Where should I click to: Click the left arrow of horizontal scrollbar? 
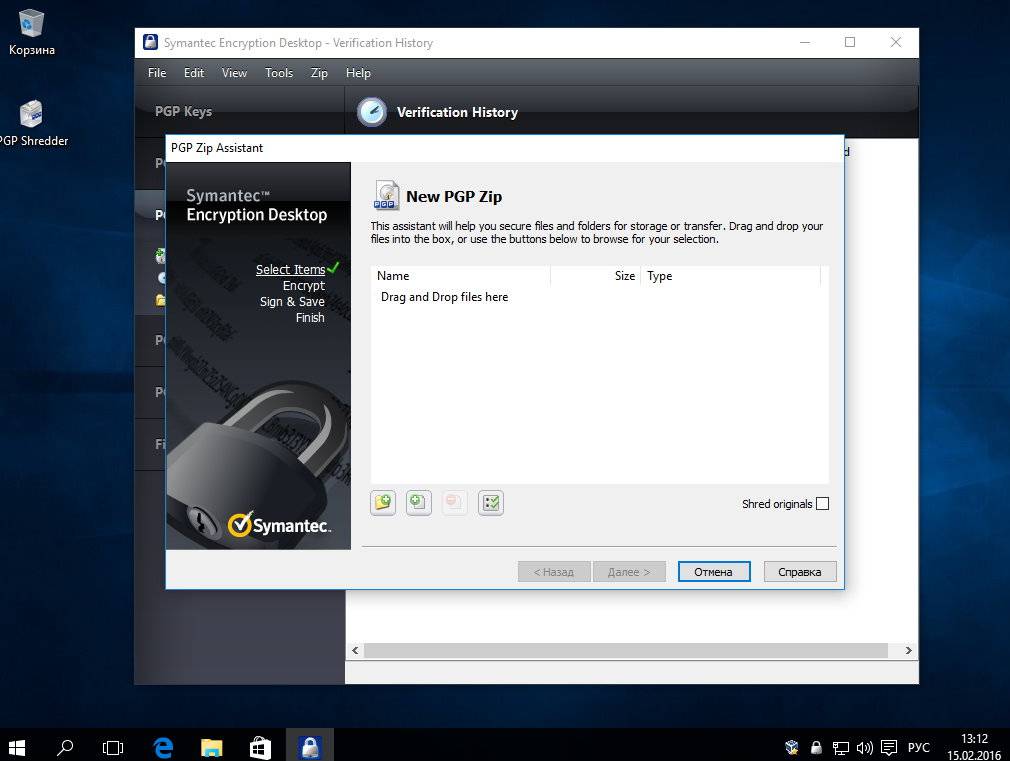pyautogui.click(x=355, y=651)
